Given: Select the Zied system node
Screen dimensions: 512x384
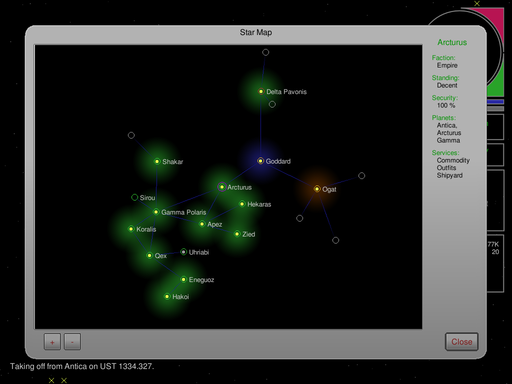Looking at the screenshot, I should click(x=237, y=234).
